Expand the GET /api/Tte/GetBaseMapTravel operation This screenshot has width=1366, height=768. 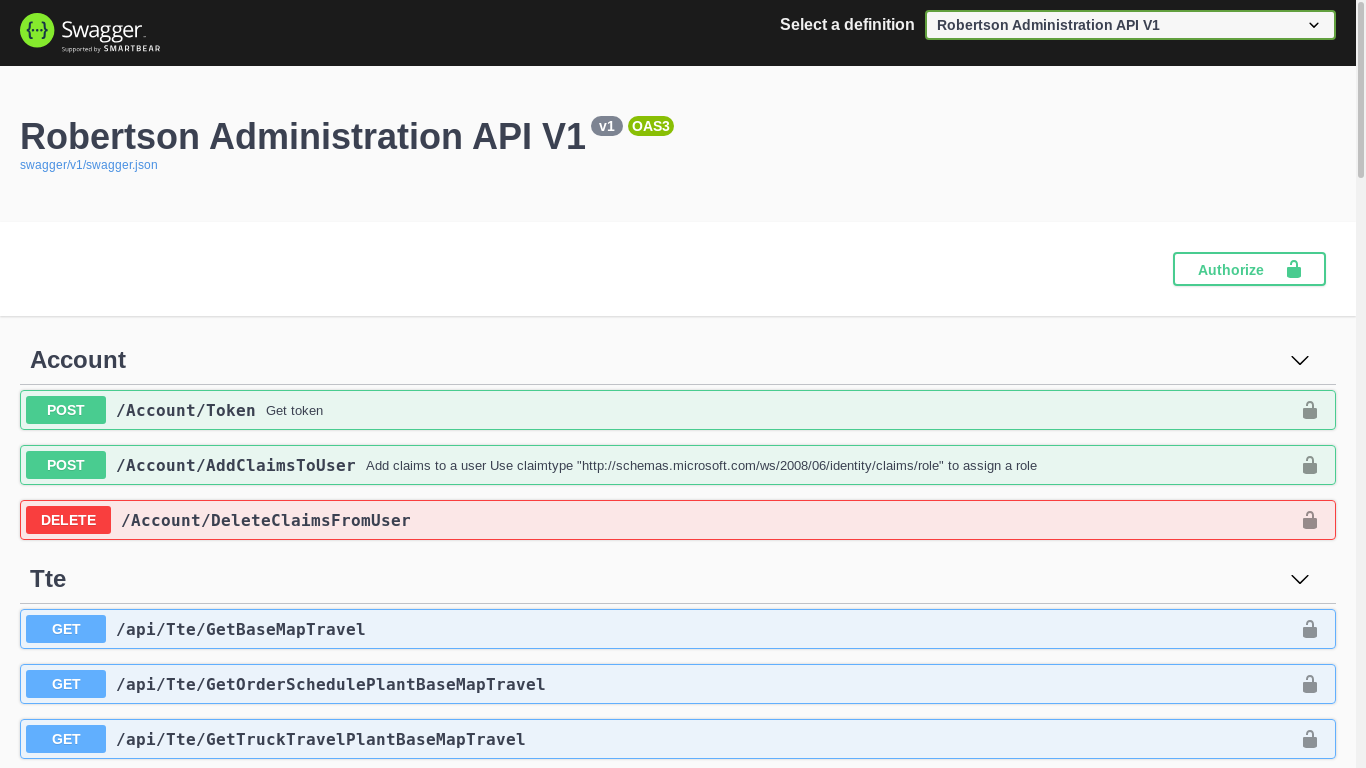678,629
